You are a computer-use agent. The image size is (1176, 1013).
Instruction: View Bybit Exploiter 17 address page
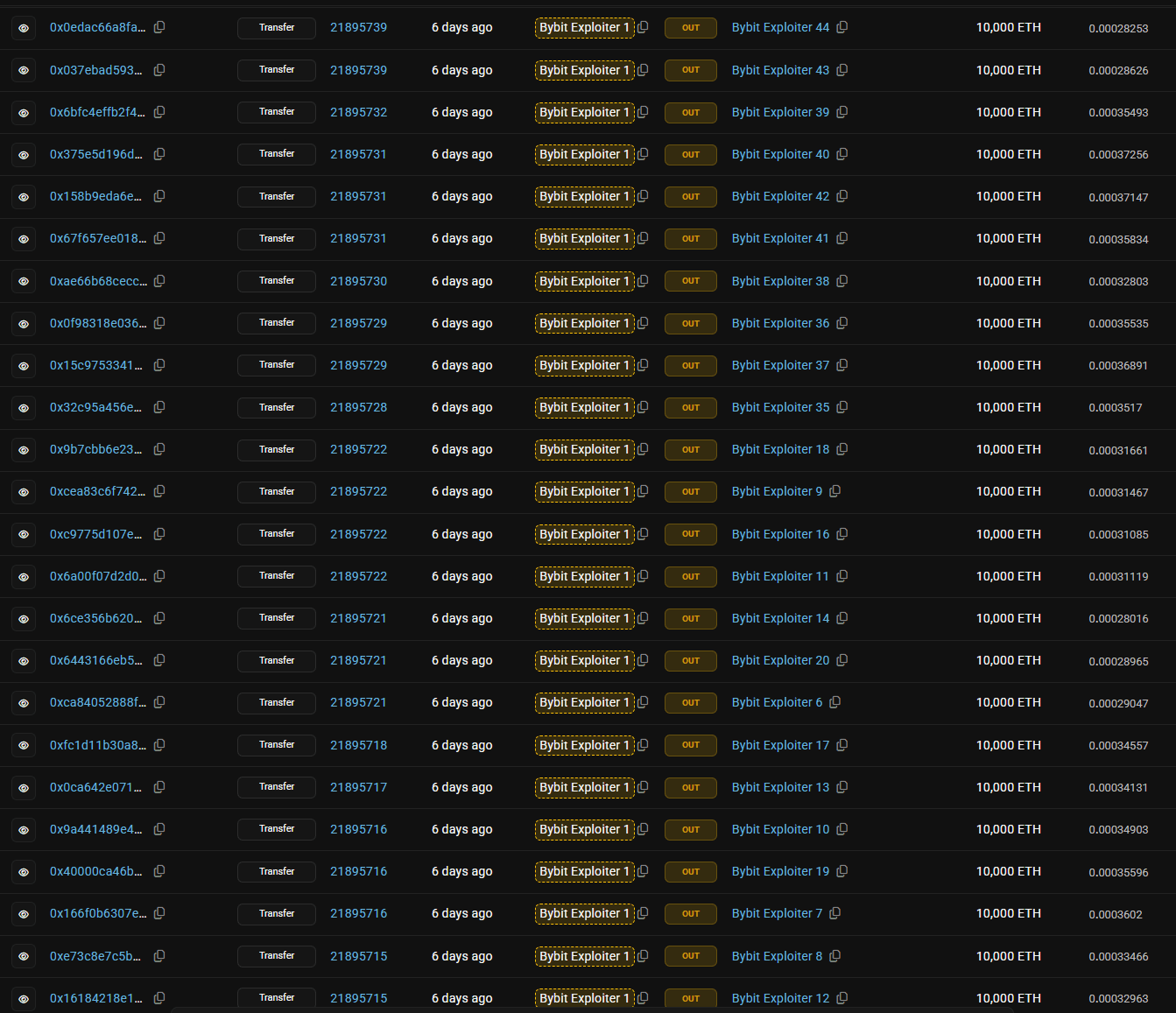coord(780,745)
